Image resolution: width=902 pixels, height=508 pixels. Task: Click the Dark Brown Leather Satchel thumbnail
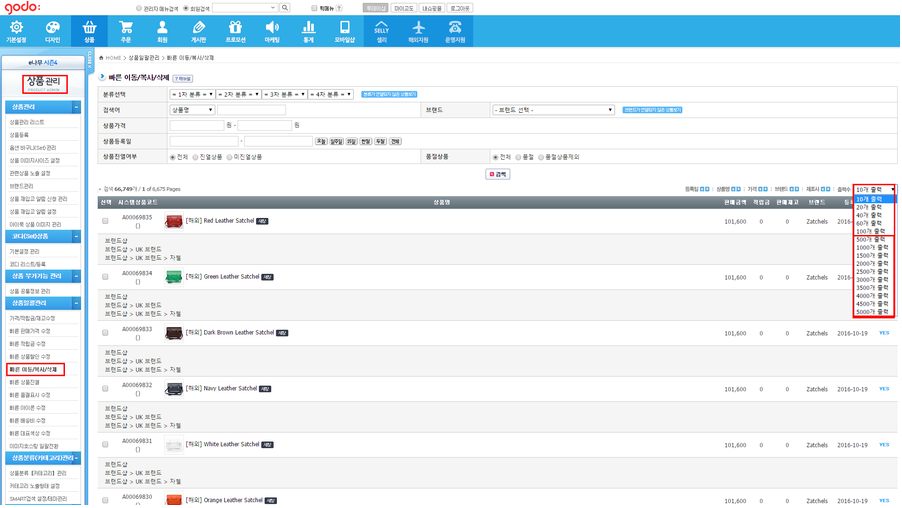(173, 333)
